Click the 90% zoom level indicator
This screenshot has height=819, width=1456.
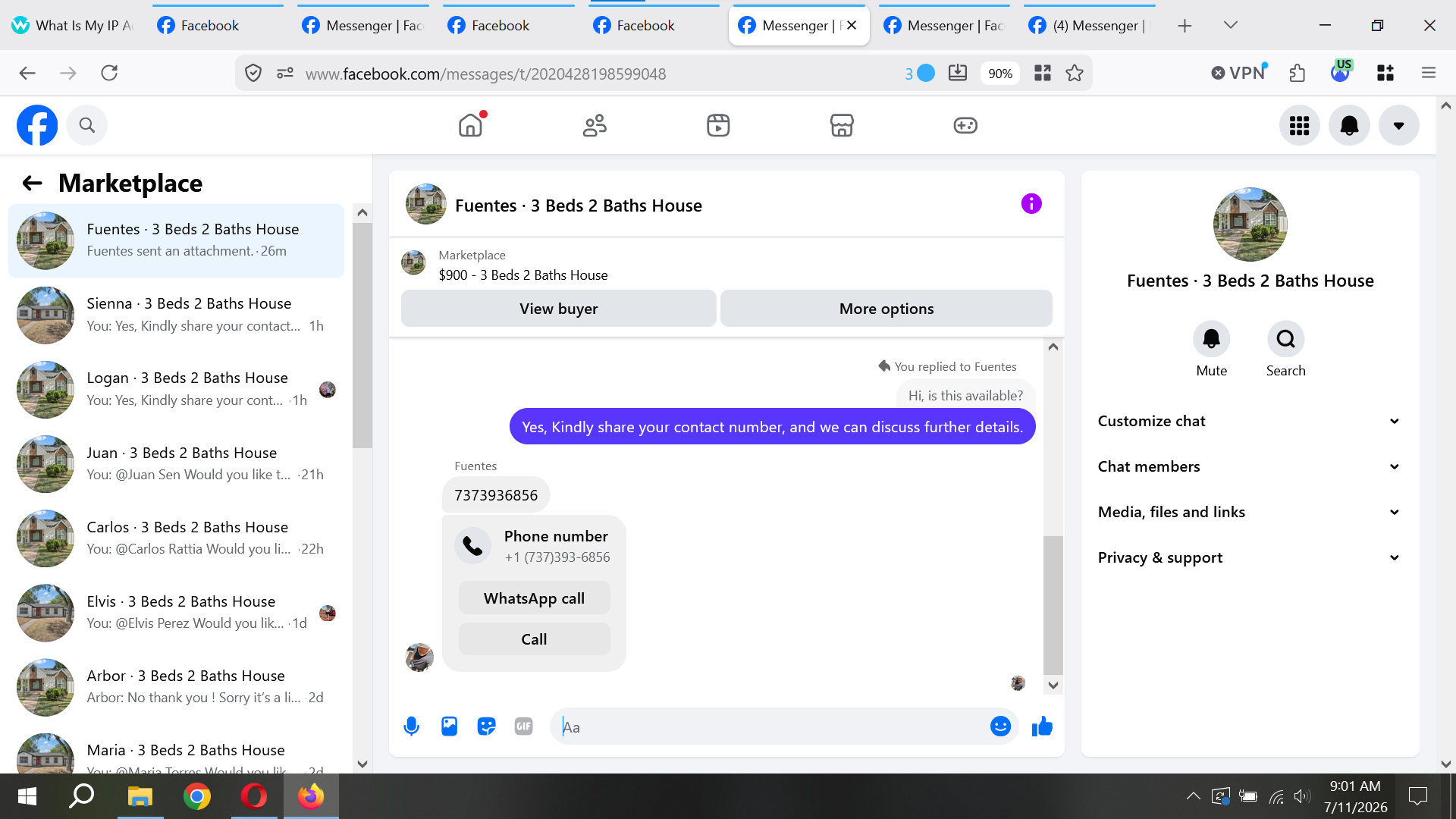click(1000, 74)
